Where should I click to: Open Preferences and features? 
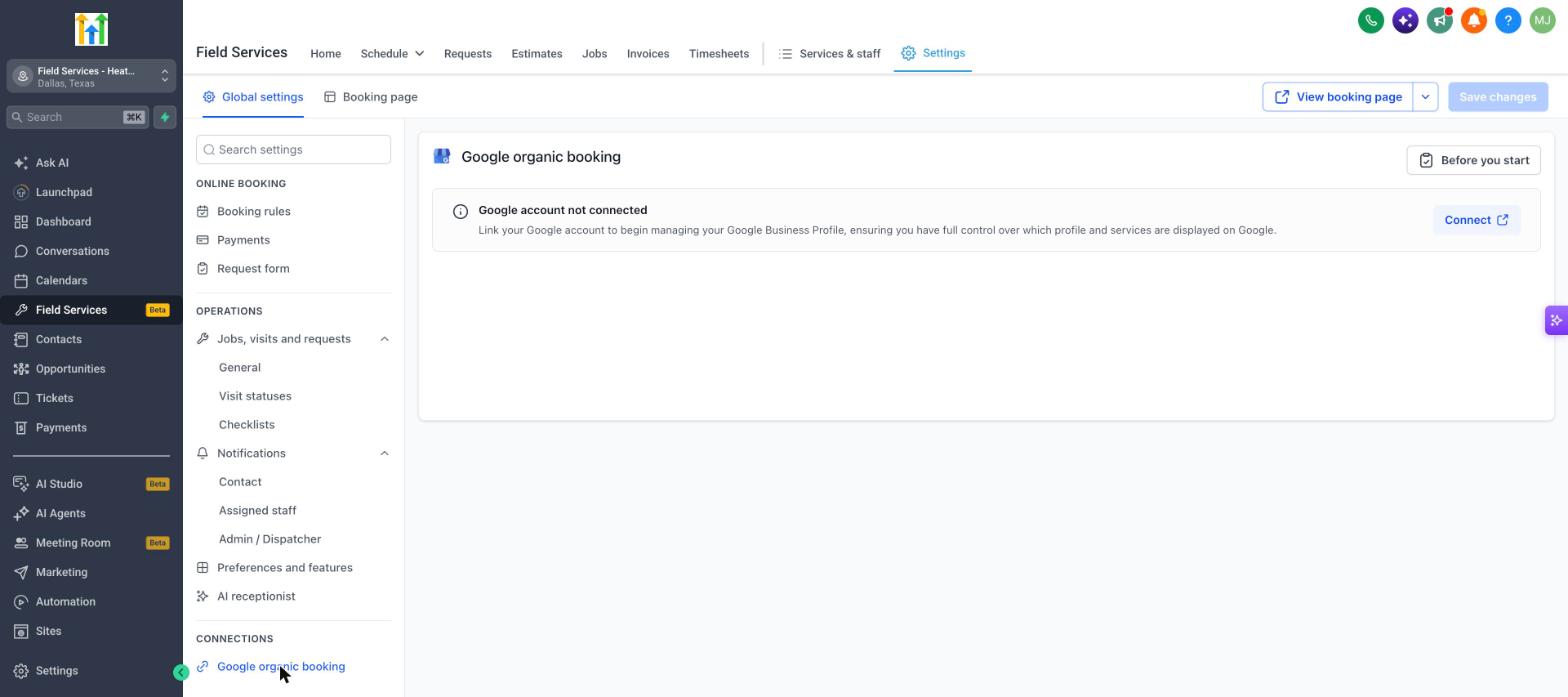(285, 568)
